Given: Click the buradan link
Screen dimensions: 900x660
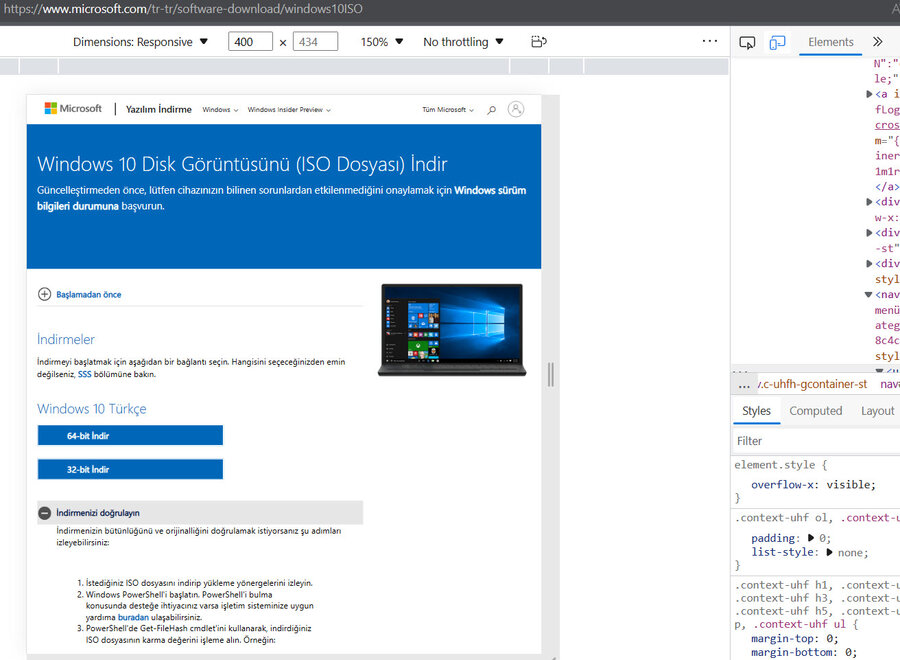Looking at the screenshot, I should click(133, 618).
